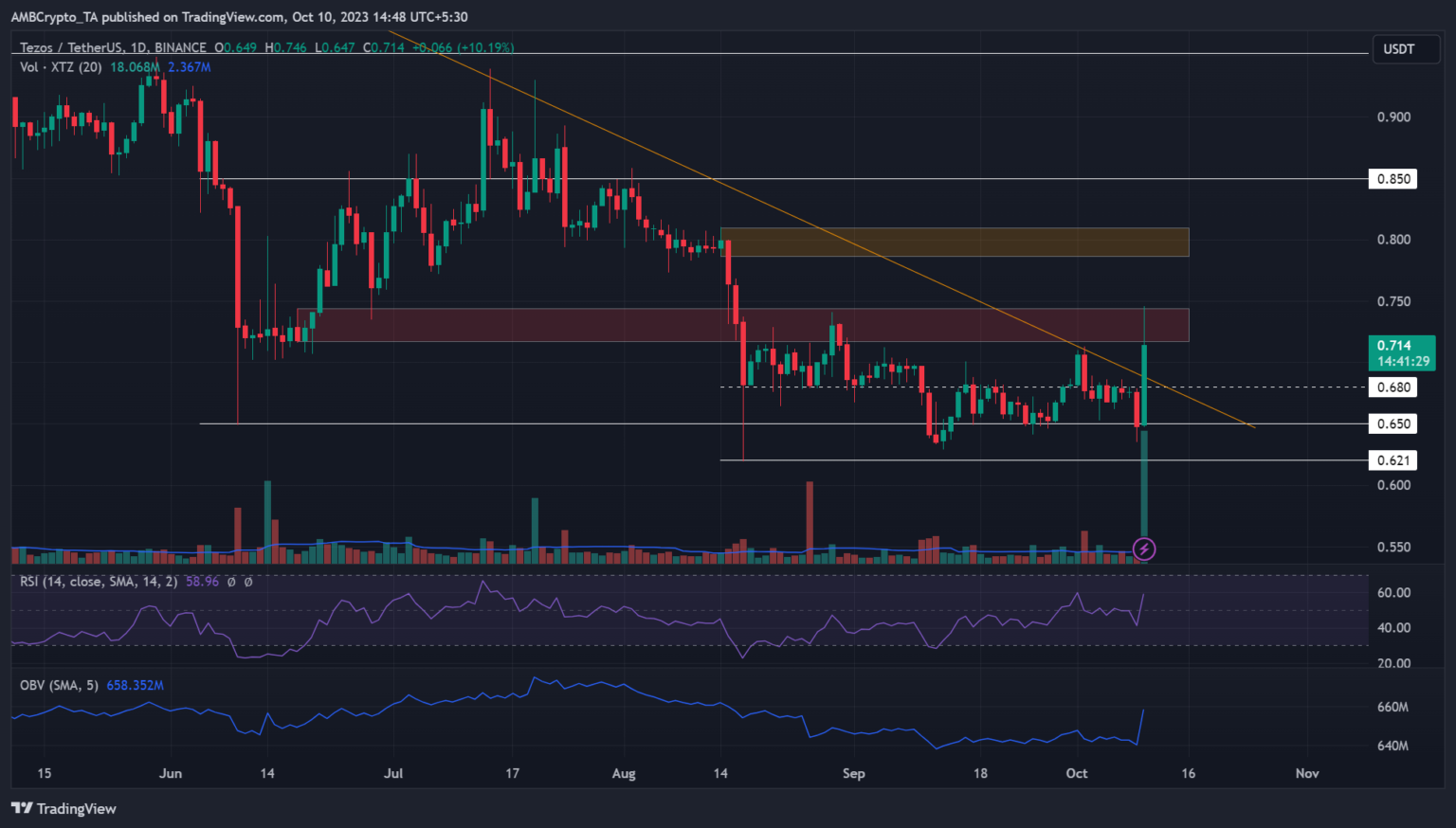Click the lightning bolt event icon
The width and height of the screenshot is (1456, 828).
click(1144, 549)
